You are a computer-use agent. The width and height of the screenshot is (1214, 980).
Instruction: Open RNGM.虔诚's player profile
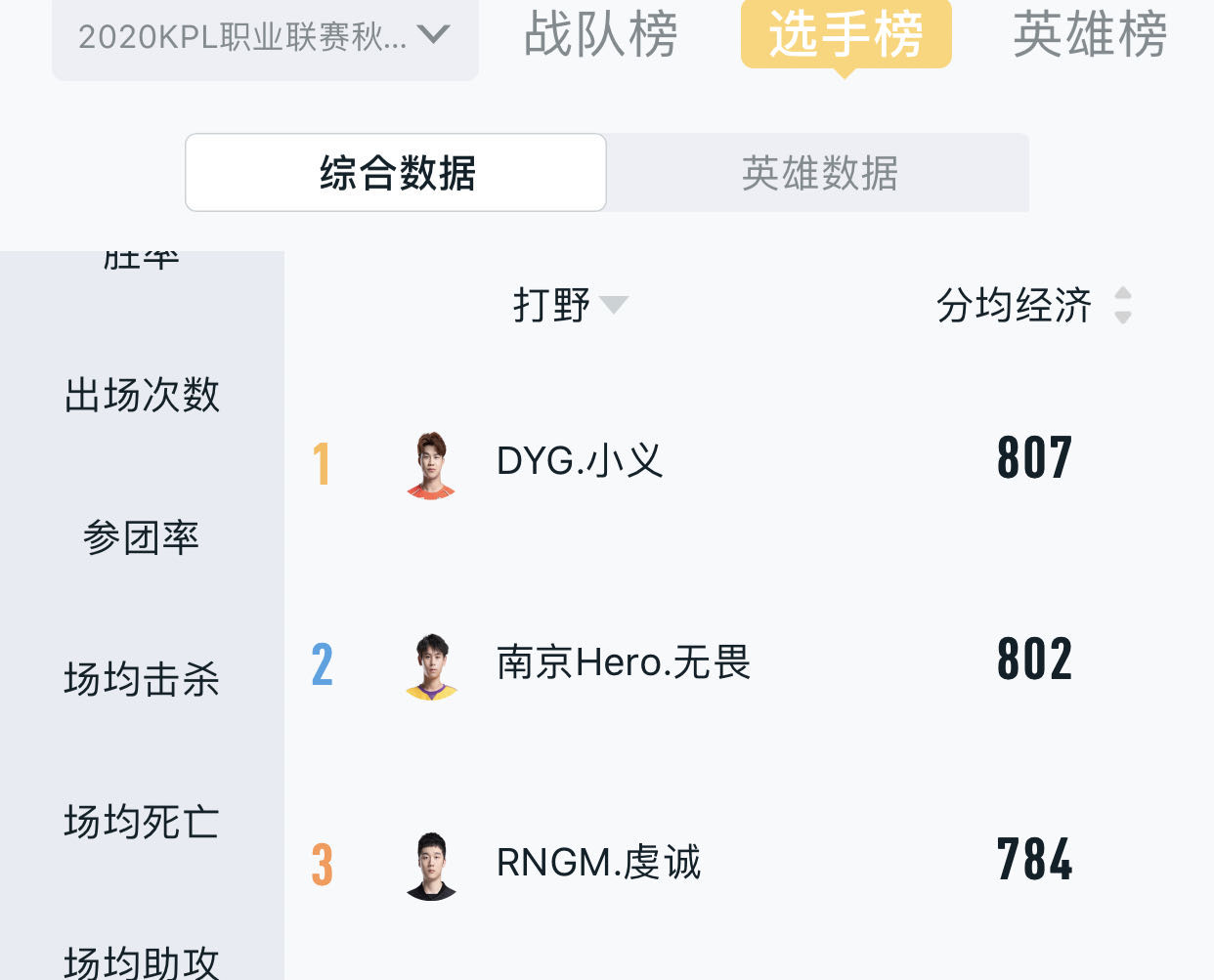coord(598,863)
